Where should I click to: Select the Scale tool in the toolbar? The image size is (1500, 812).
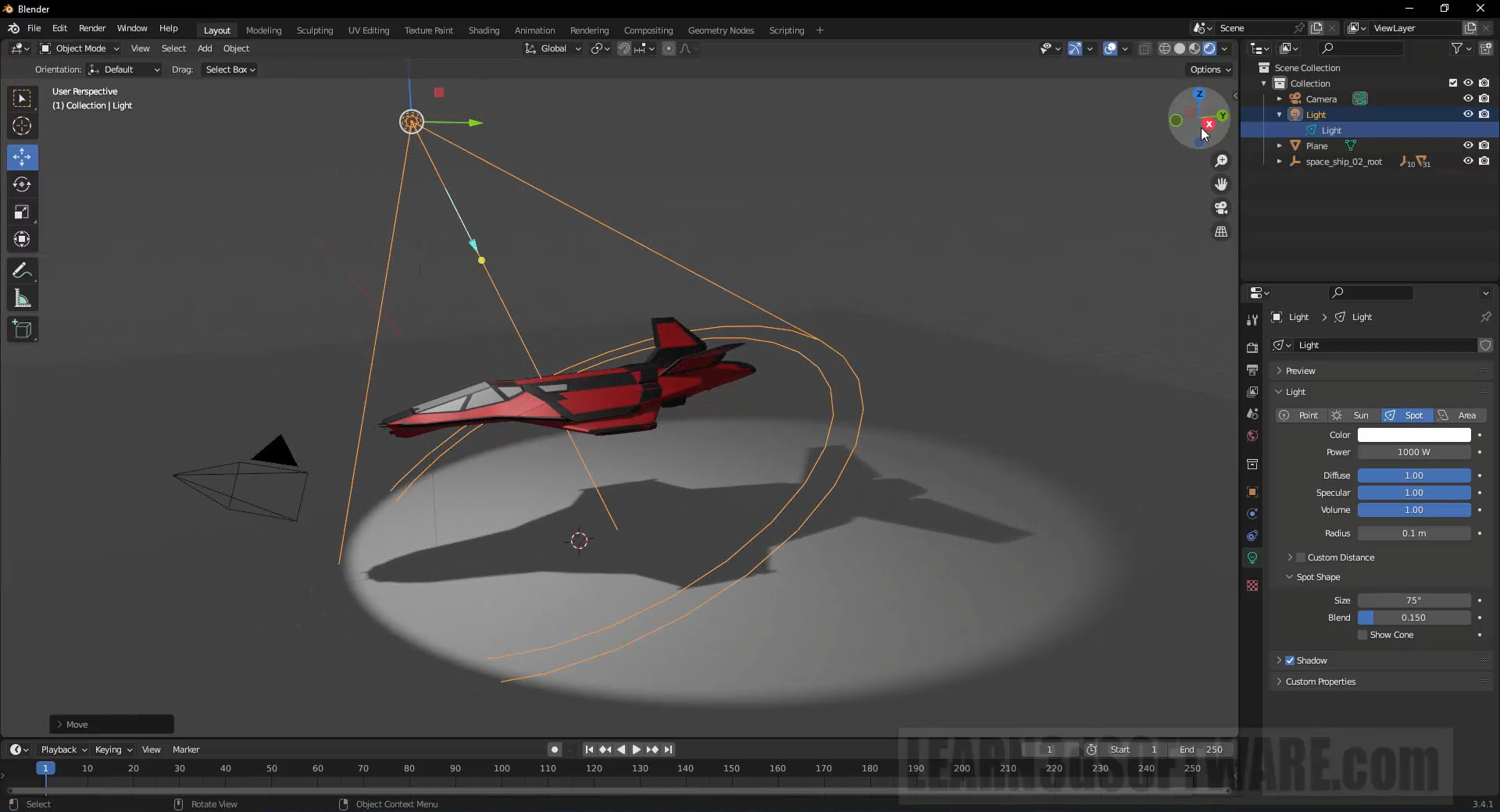click(22, 212)
